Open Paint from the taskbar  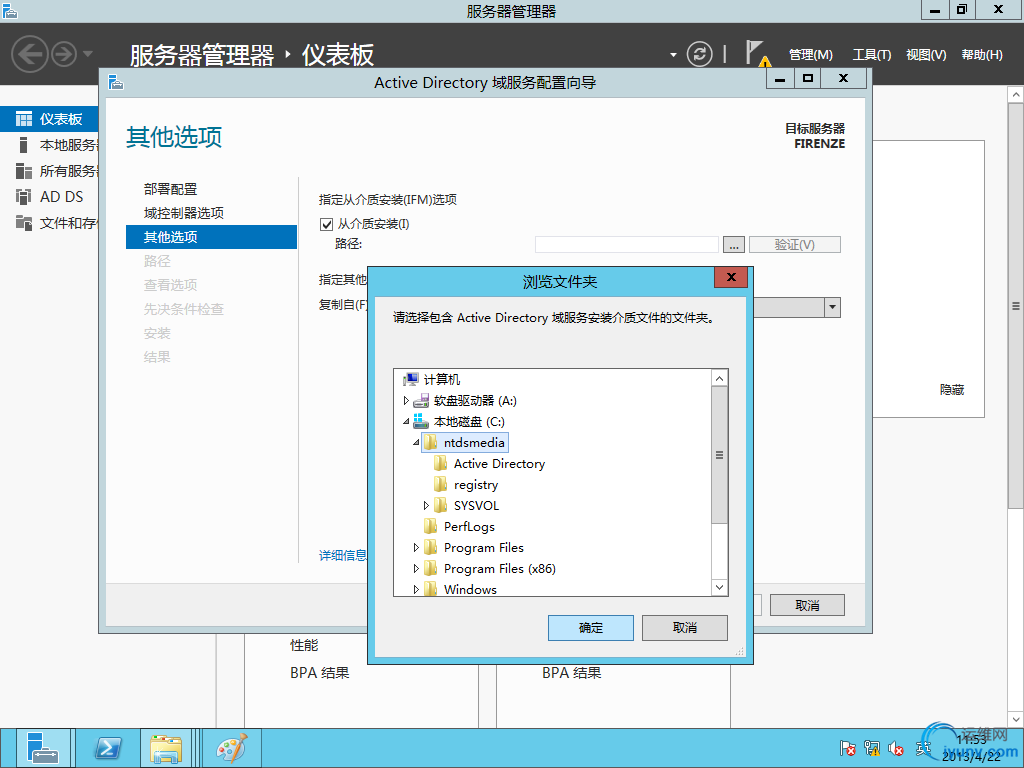point(232,748)
